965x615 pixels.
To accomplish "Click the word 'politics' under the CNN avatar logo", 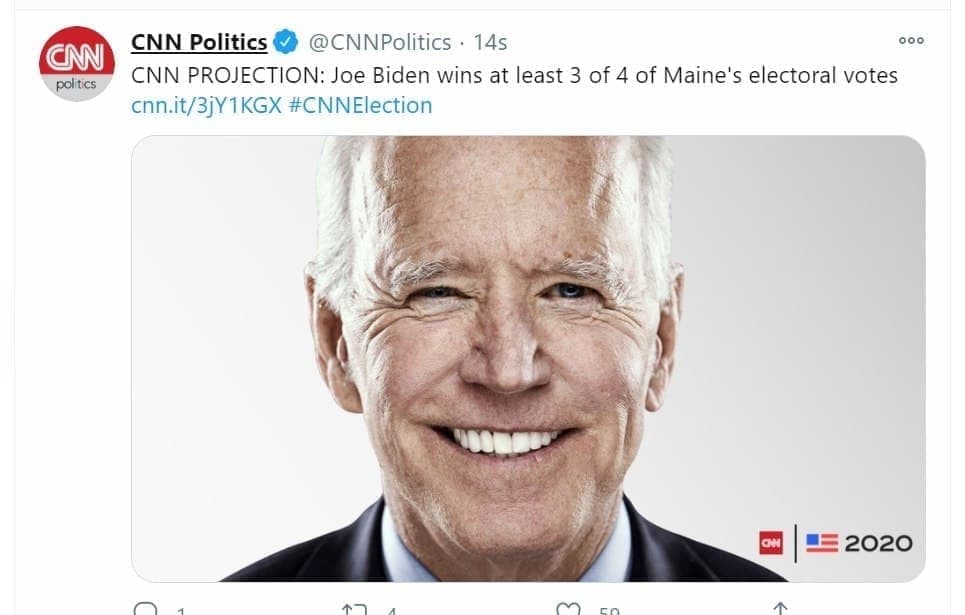I will (x=76, y=84).
